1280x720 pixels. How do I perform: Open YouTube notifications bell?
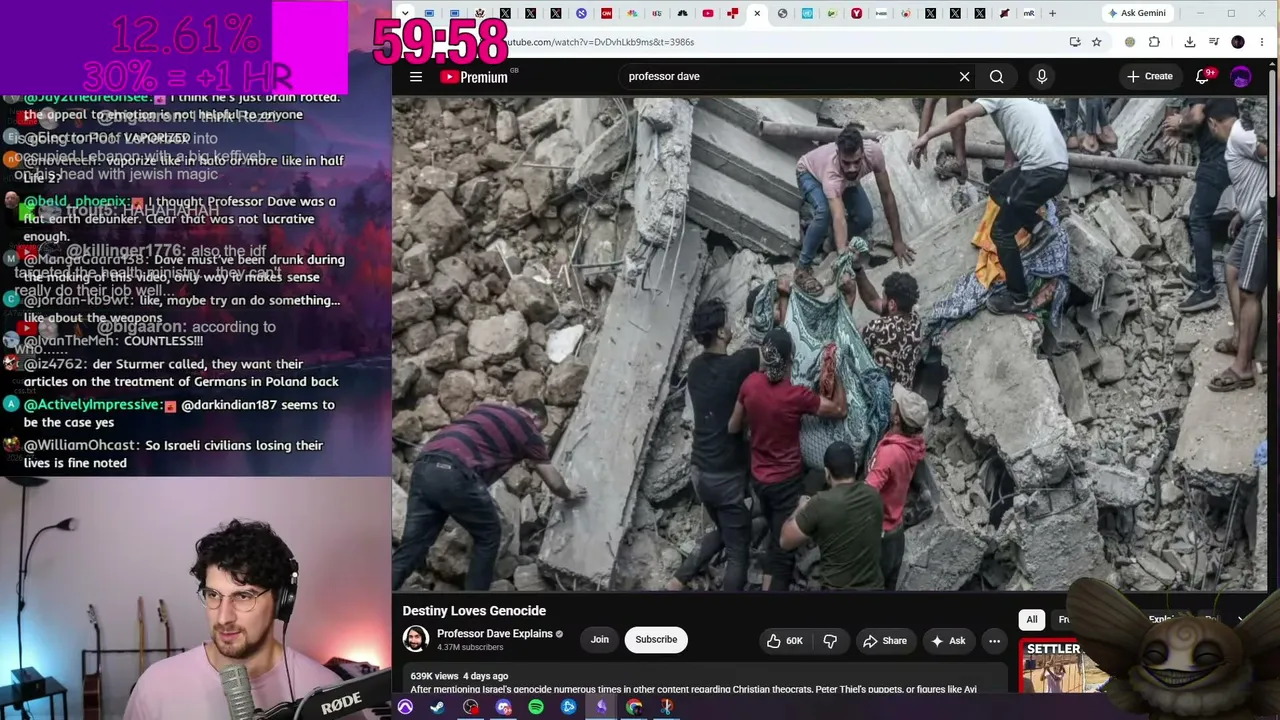click(1203, 77)
